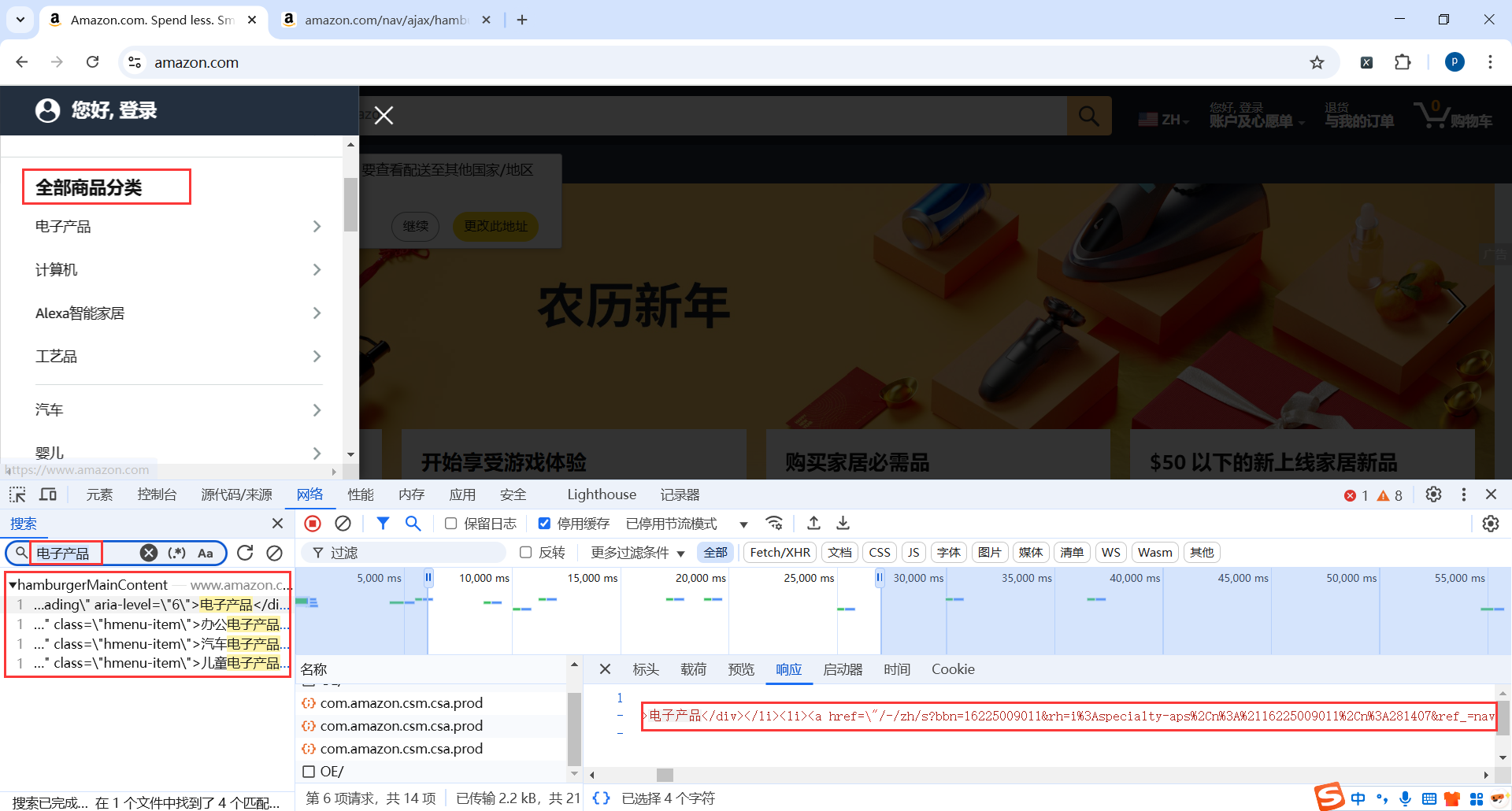Image resolution: width=1512 pixels, height=811 pixels.
Task: Select the com.amazon.csm.csa.prod request above OE/
Action: [402, 749]
